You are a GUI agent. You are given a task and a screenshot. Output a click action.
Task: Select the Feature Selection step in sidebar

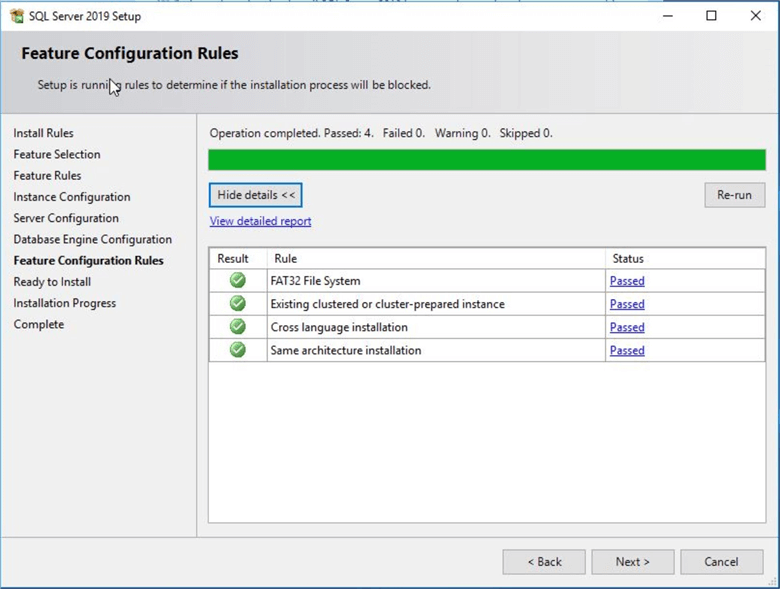click(57, 154)
